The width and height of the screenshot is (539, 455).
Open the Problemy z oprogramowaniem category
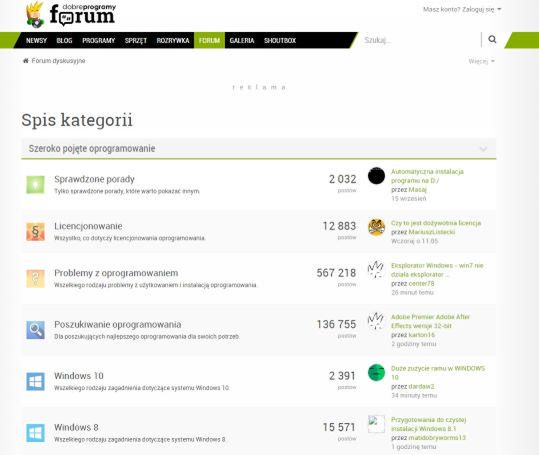click(116, 273)
